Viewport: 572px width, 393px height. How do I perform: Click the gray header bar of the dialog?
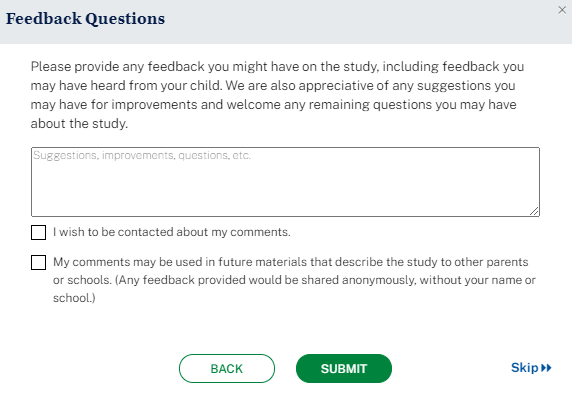[286, 22]
